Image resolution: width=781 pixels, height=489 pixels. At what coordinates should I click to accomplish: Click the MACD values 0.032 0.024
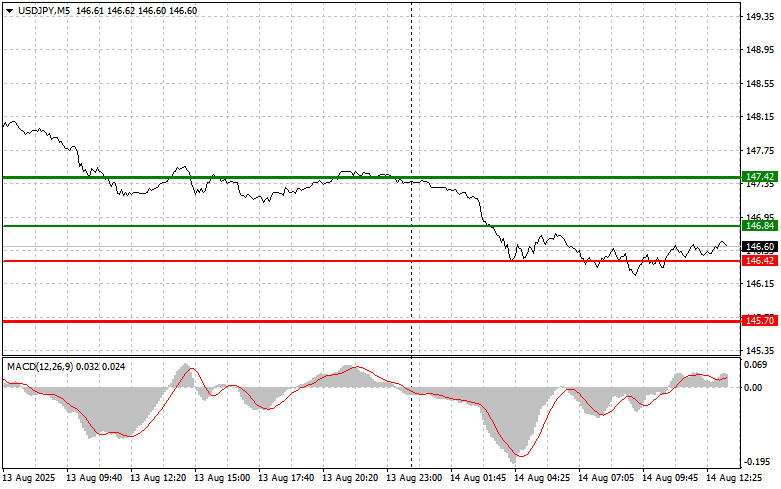click(101, 367)
